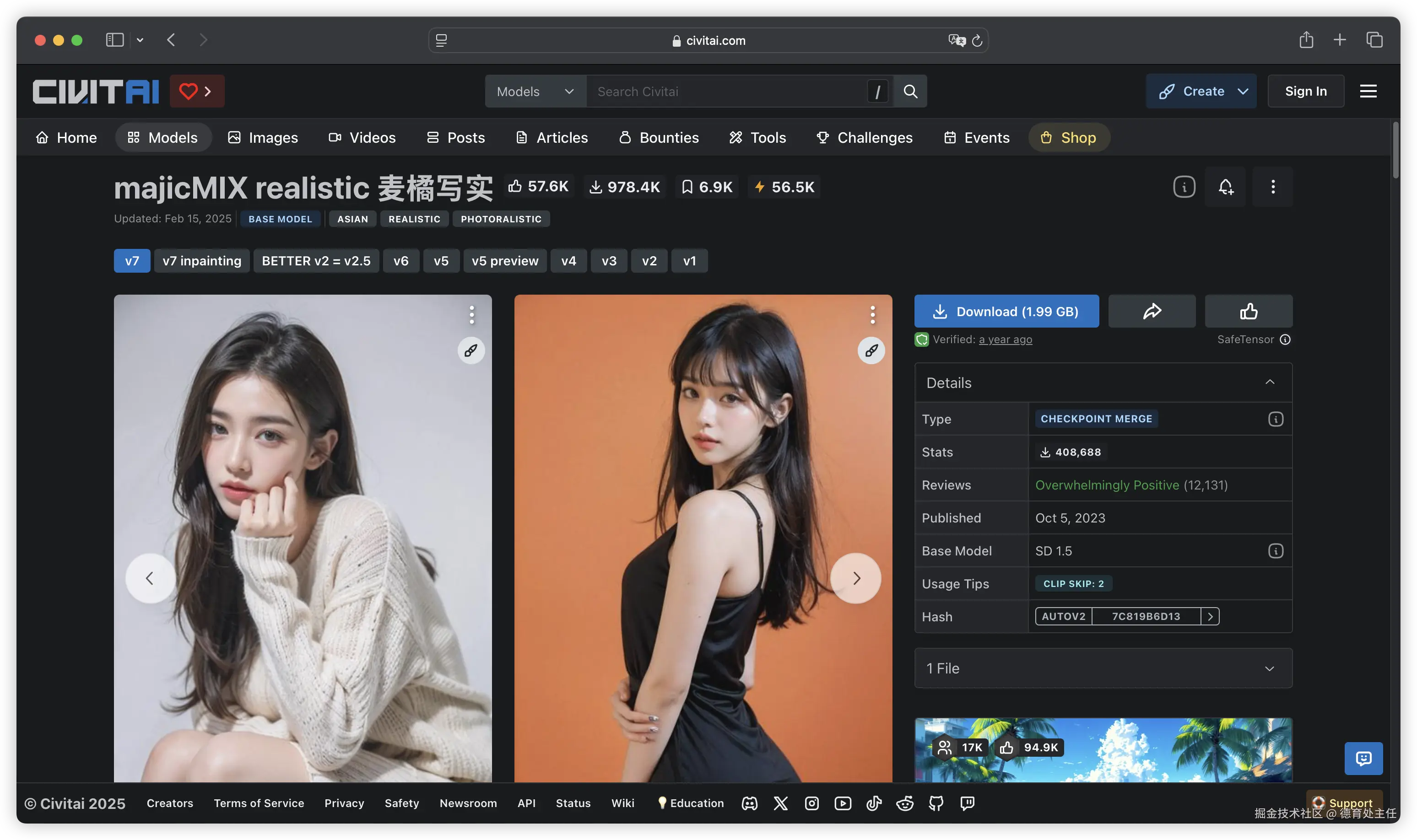Image resolution: width=1417 pixels, height=840 pixels.
Task: Open the blue feedback chat icon
Action: pyautogui.click(x=1363, y=758)
